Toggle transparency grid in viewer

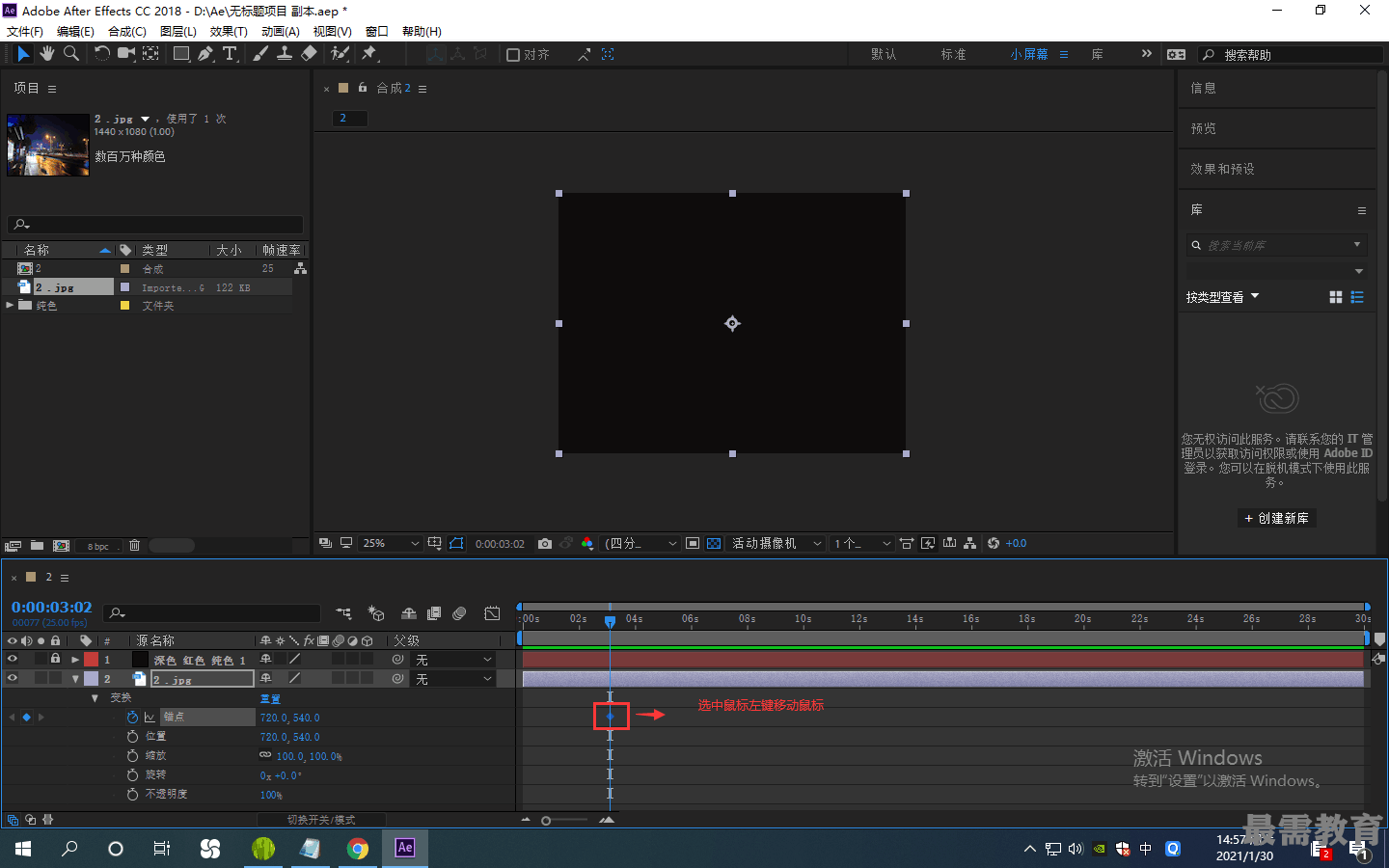click(x=714, y=544)
